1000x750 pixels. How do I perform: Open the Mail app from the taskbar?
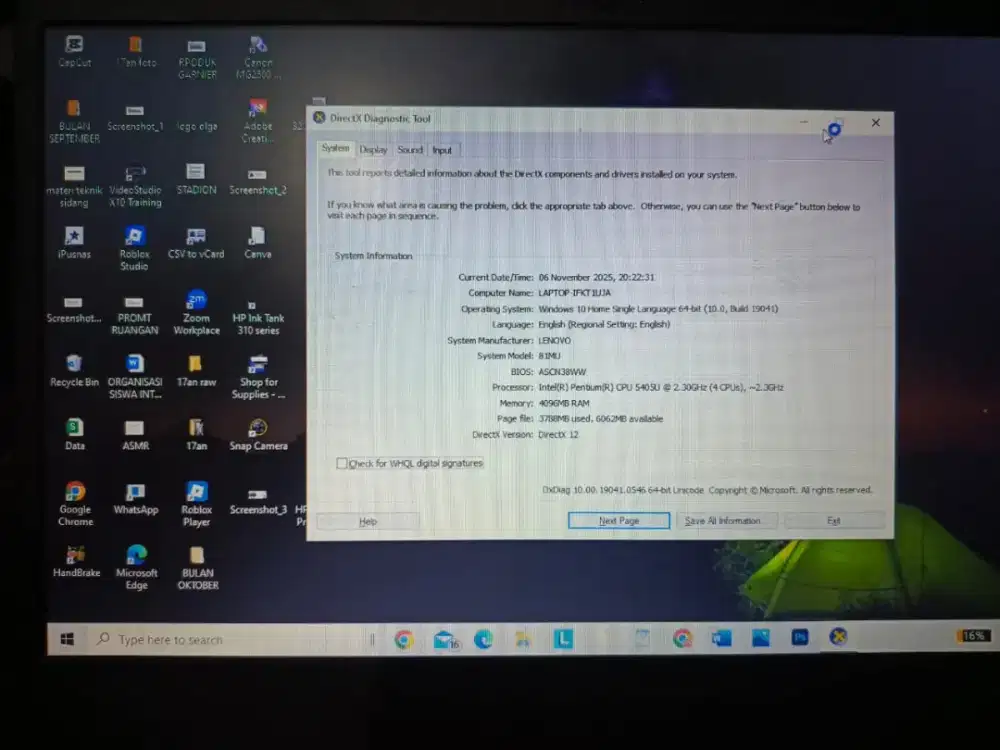point(444,637)
